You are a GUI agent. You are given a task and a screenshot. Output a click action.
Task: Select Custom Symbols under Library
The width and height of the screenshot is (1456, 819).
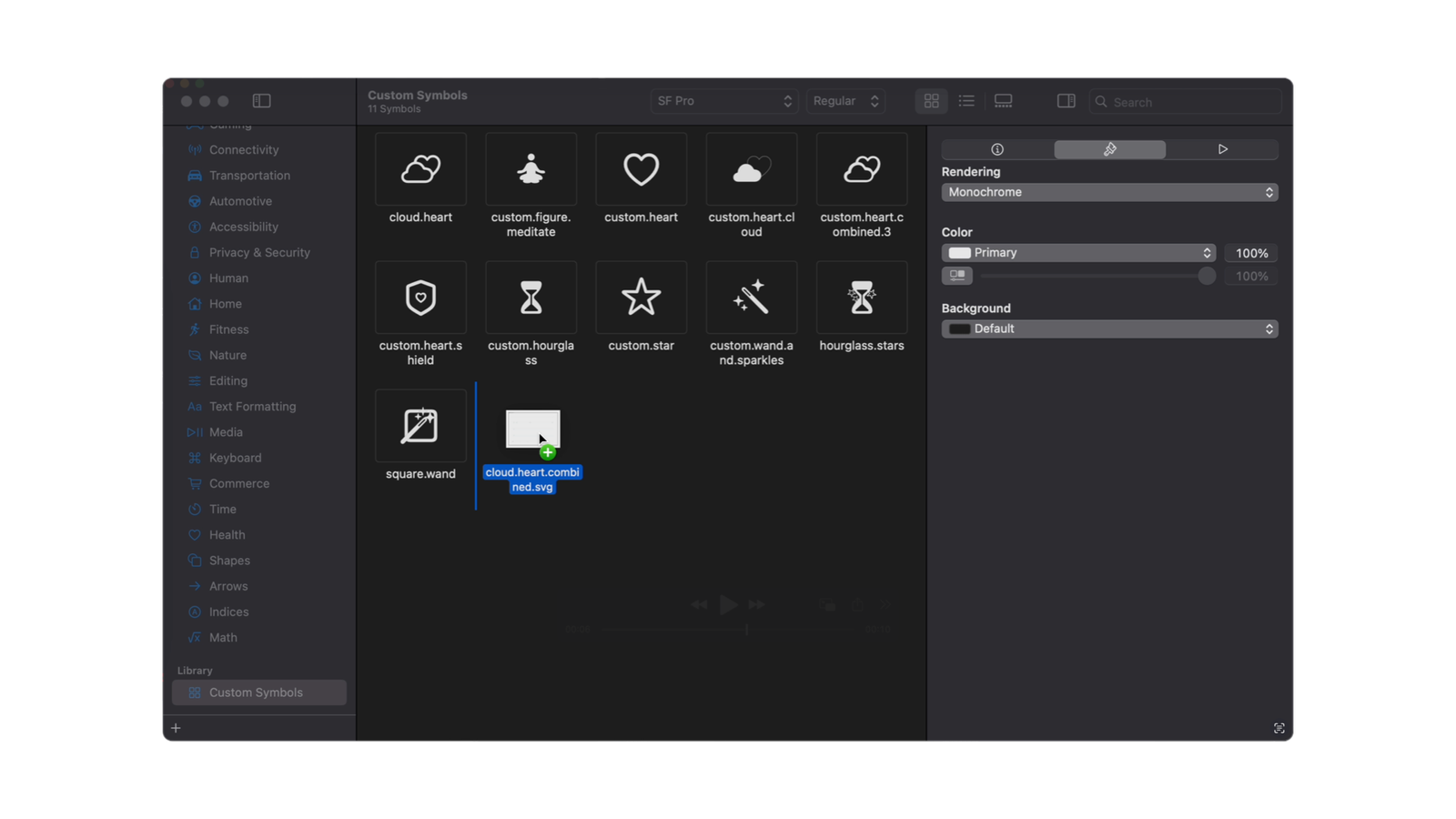[258, 692]
